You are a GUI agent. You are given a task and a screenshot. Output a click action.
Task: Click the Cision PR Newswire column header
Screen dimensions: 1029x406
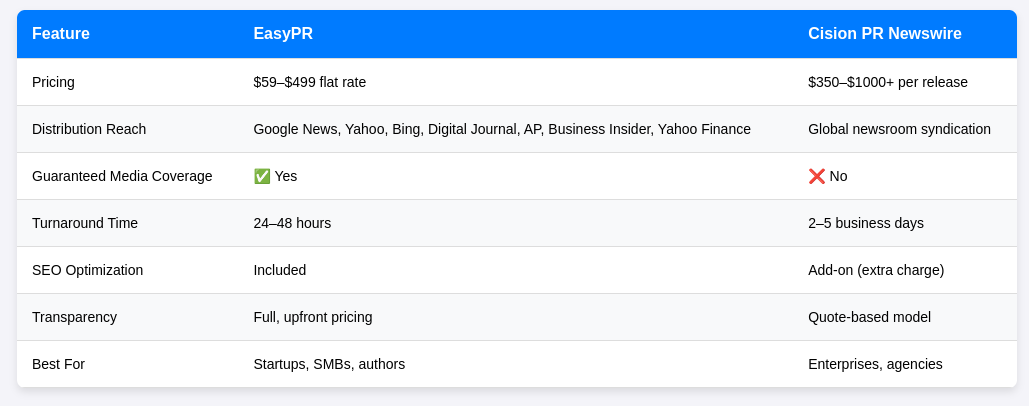tap(884, 34)
